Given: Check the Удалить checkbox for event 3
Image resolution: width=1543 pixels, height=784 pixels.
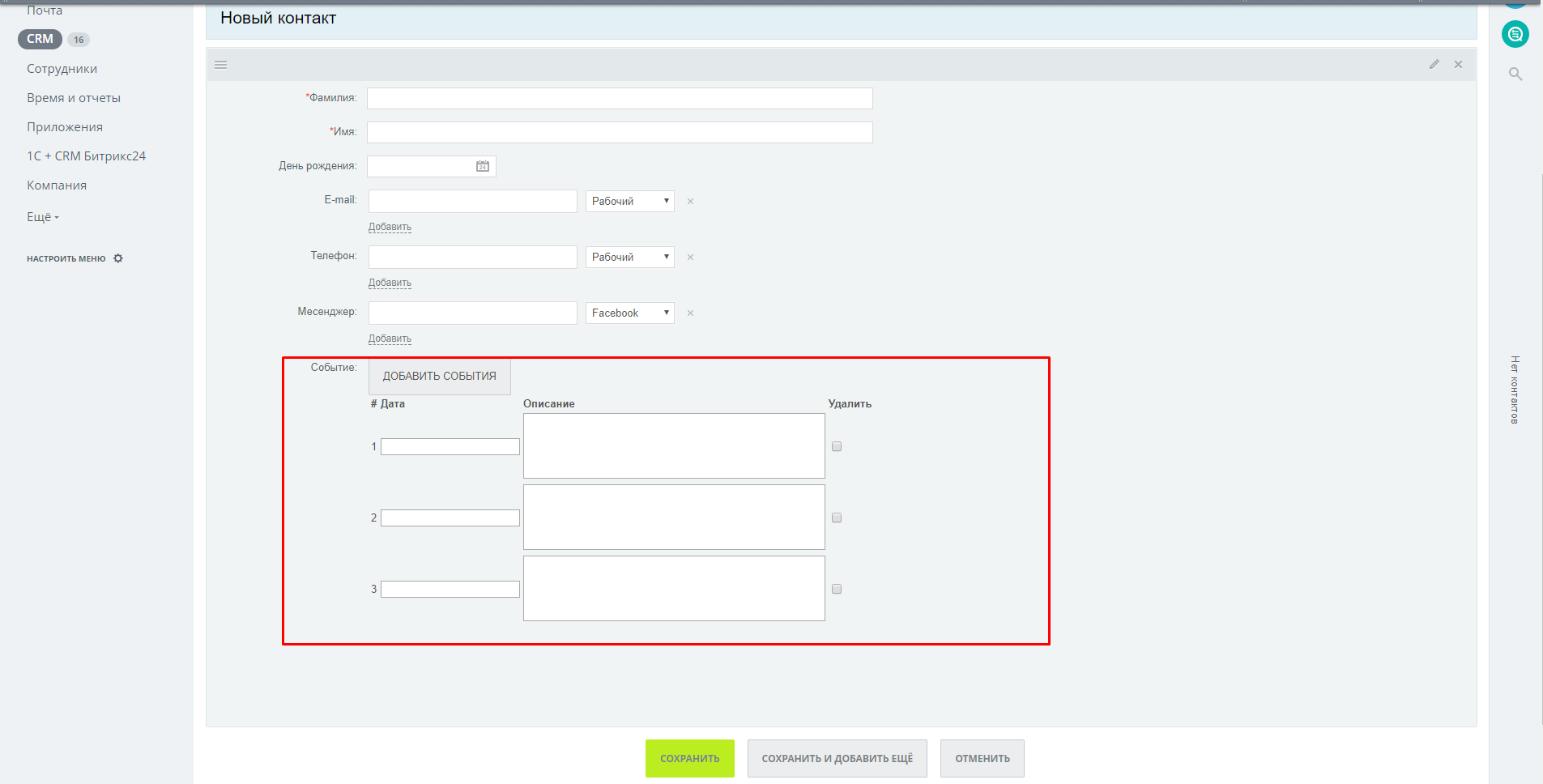Looking at the screenshot, I should 837,589.
